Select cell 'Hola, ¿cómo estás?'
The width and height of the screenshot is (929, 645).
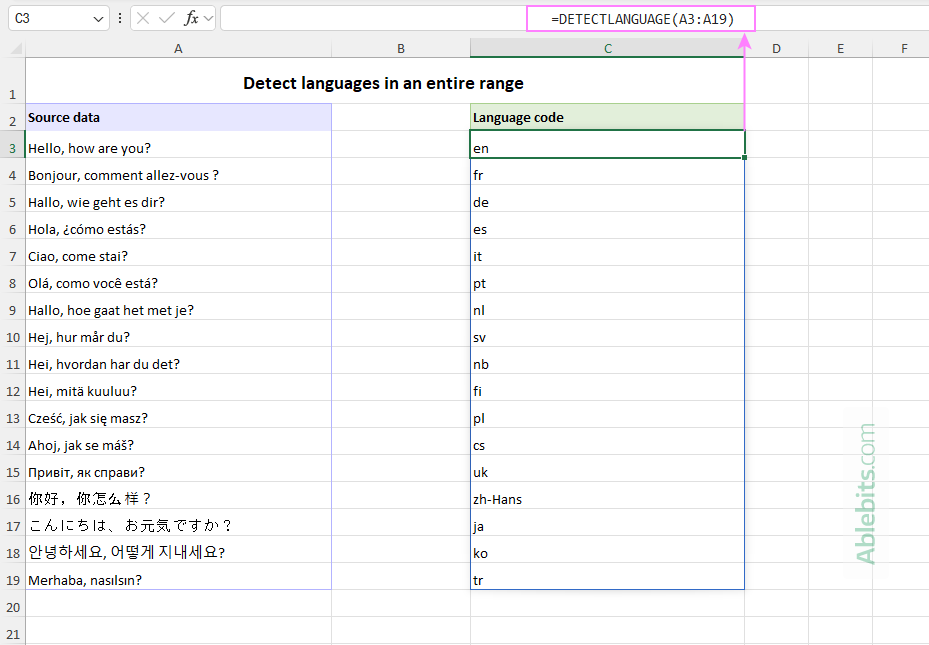(x=178, y=226)
